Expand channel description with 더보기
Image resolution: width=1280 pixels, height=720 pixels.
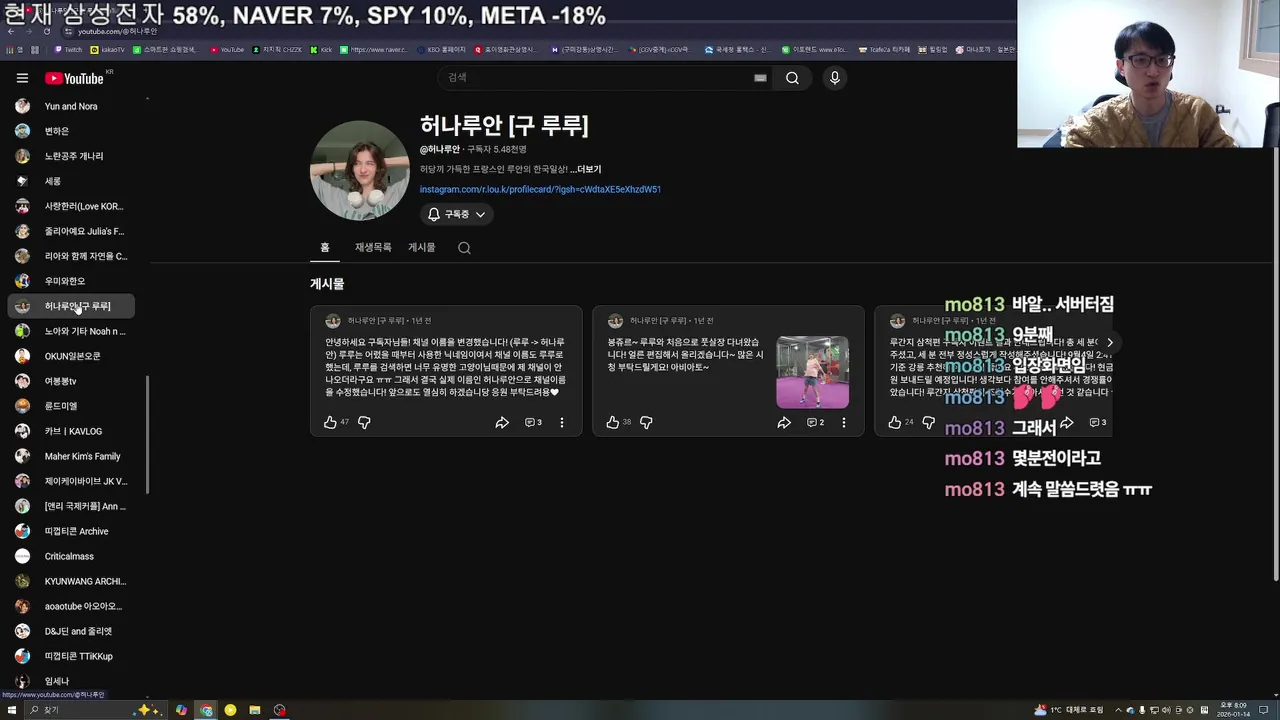coord(586,169)
